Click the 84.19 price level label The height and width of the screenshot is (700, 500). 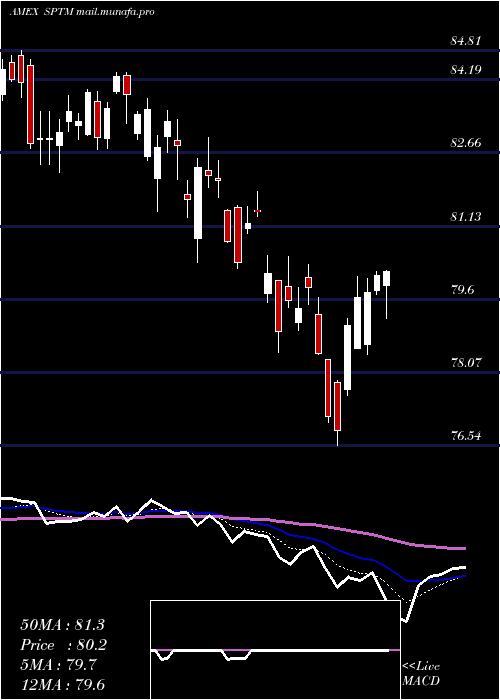pos(466,70)
